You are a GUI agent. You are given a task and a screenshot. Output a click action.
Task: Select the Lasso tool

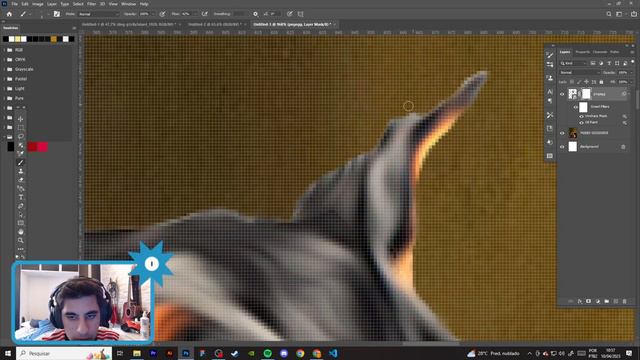pyautogui.click(x=21, y=136)
